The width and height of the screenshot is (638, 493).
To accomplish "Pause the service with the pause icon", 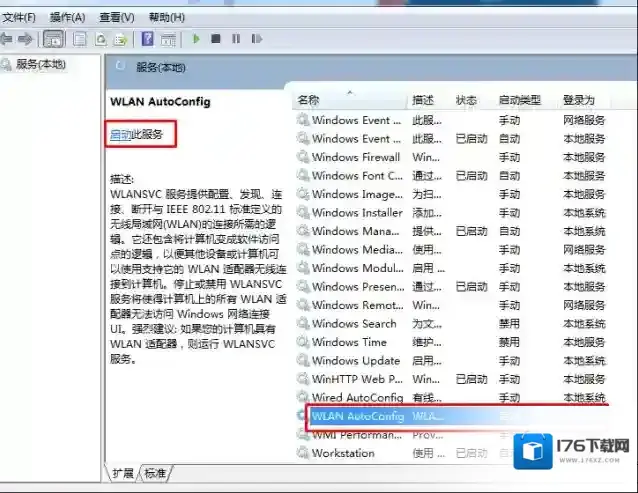I will click(x=236, y=39).
